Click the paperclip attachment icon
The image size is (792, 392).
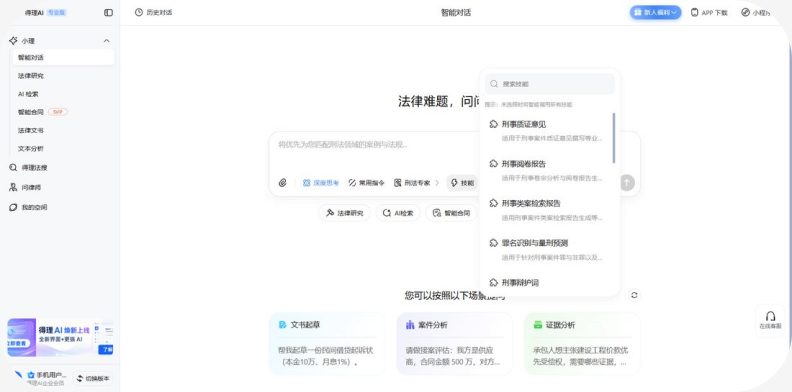pyautogui.click(x=283, y=183)
